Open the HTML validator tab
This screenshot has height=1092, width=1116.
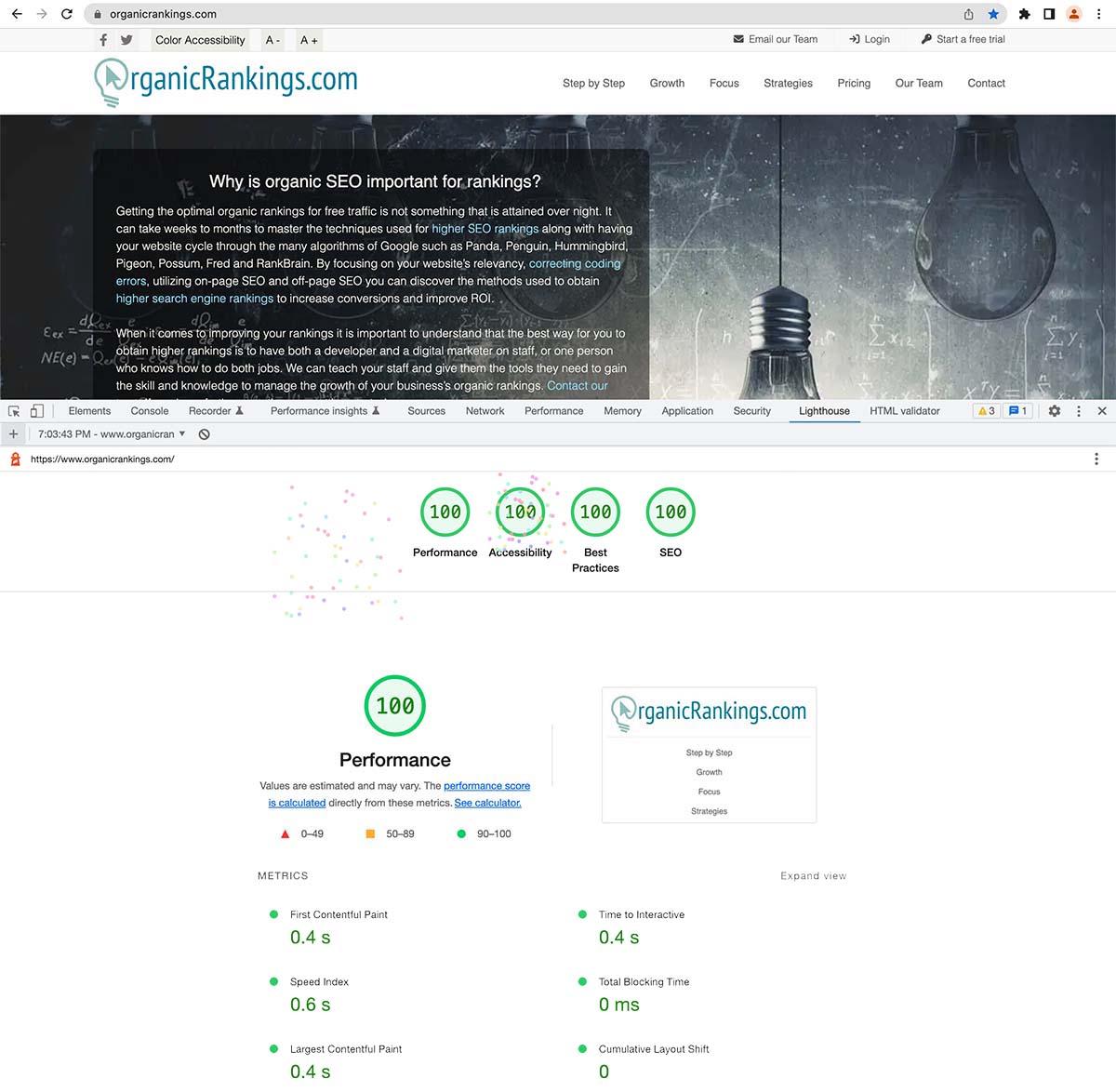(903, 410)
